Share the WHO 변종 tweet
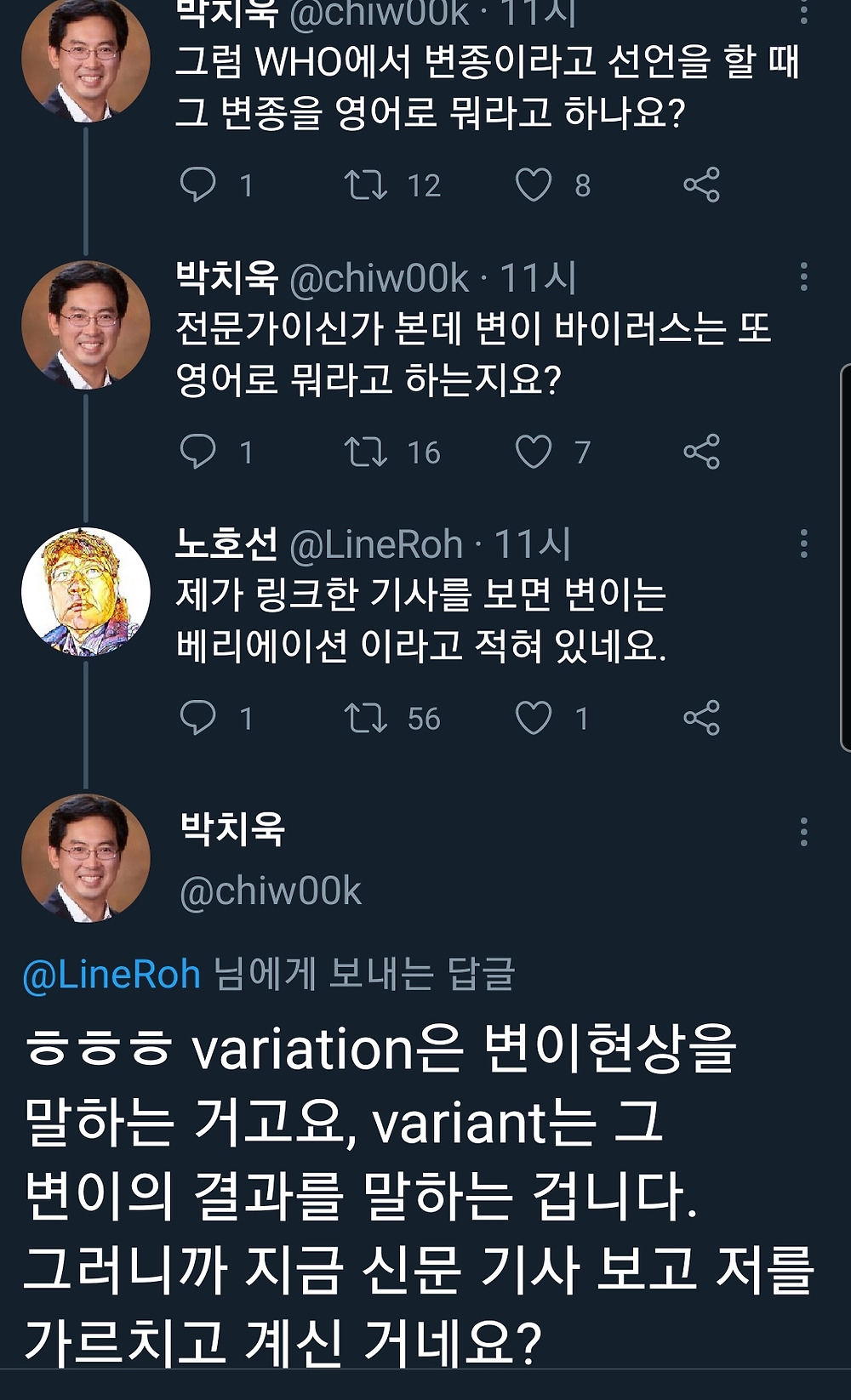Image resolution: width=851 pixels, height=1400 pixels. tap(701, 185)
